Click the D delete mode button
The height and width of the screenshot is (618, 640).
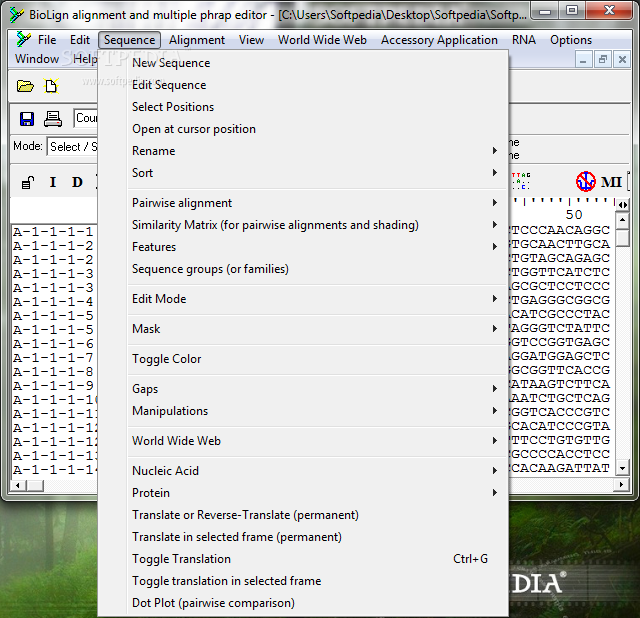point(77,182)
